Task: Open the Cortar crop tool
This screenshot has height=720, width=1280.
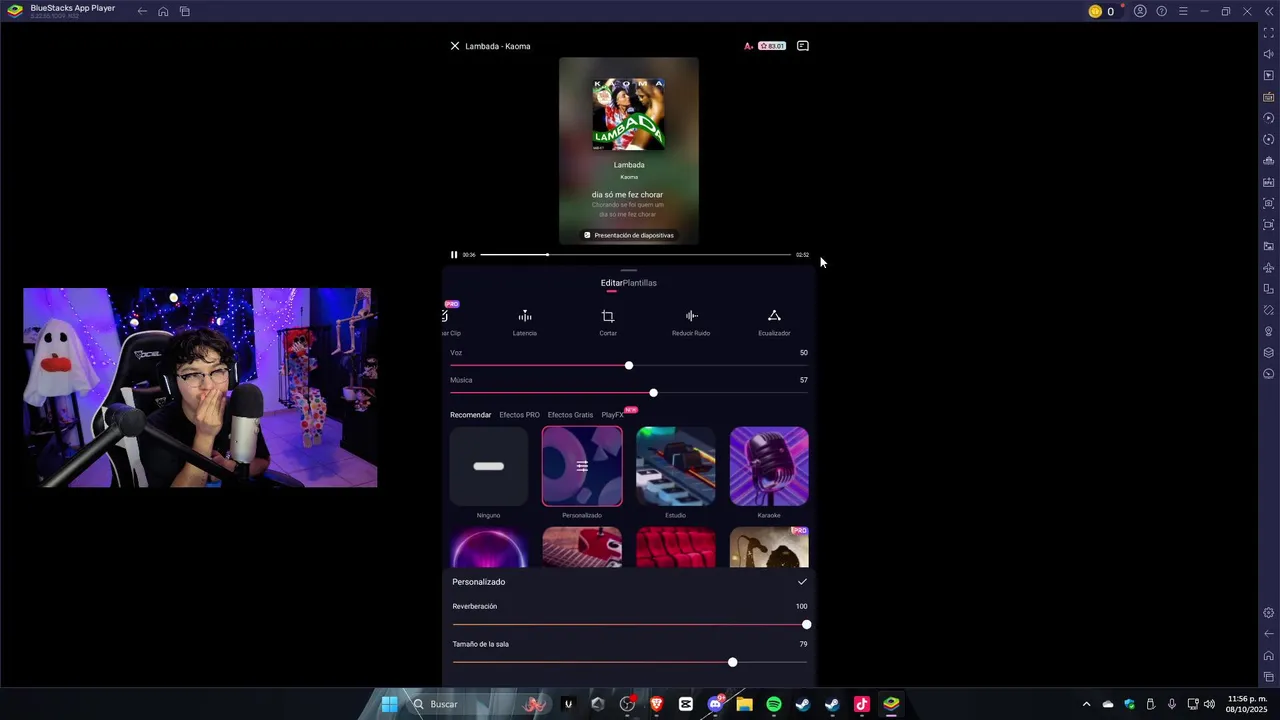Action: coord(608,322)
